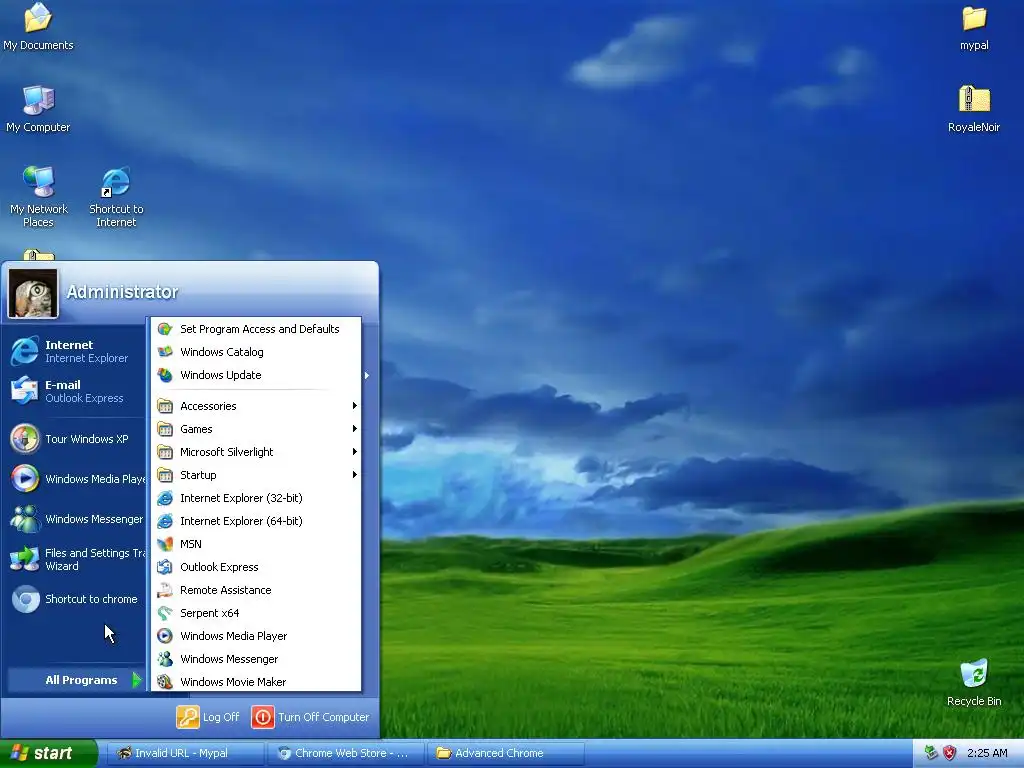This screenshot has width=1024, height=768.
Task: Click the 2:25 AM clock
Action: point(987,753)
